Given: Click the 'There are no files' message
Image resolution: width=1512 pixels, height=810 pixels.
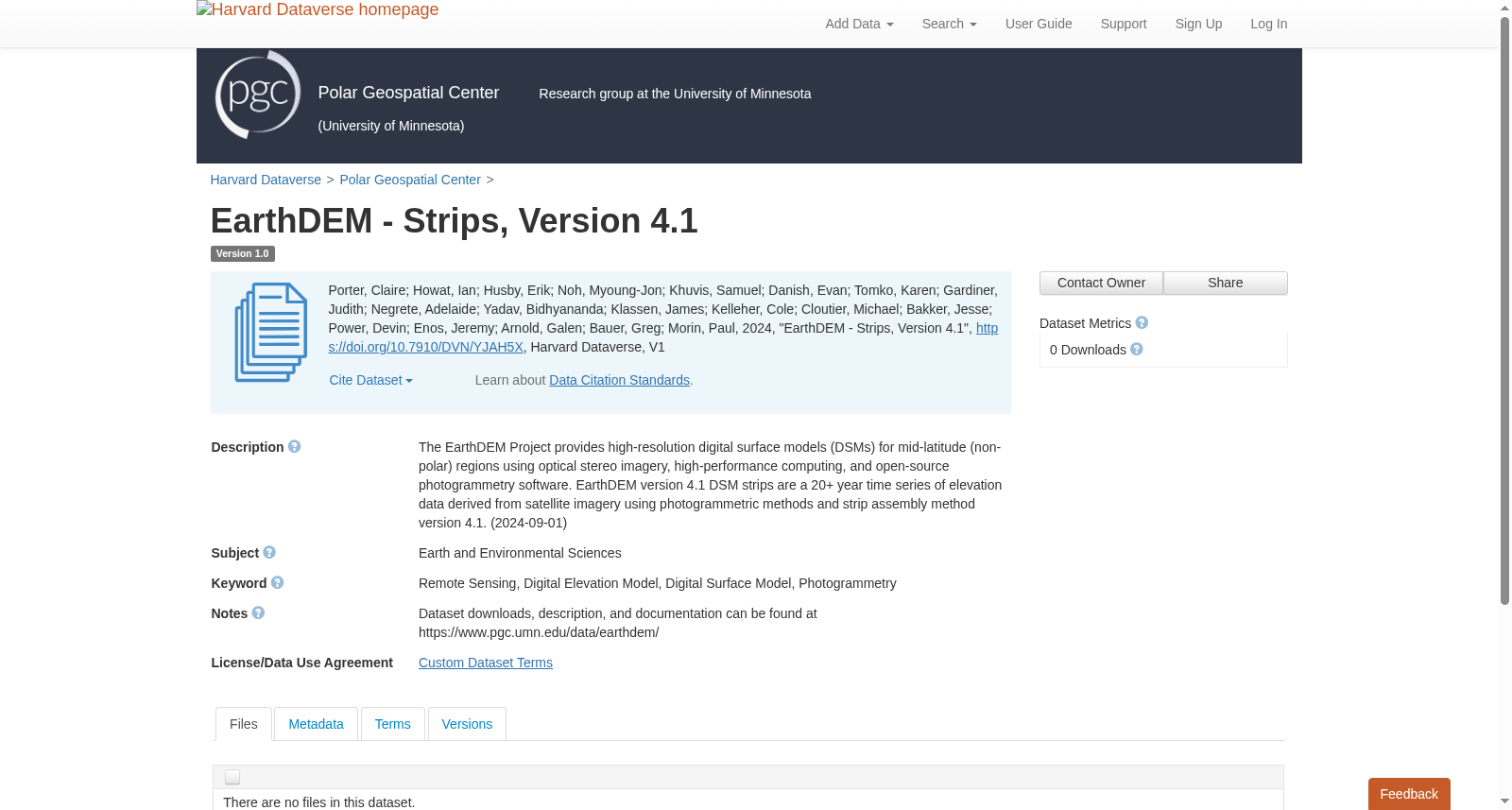Looking at the screenshot, I should [x=319, y=802].
